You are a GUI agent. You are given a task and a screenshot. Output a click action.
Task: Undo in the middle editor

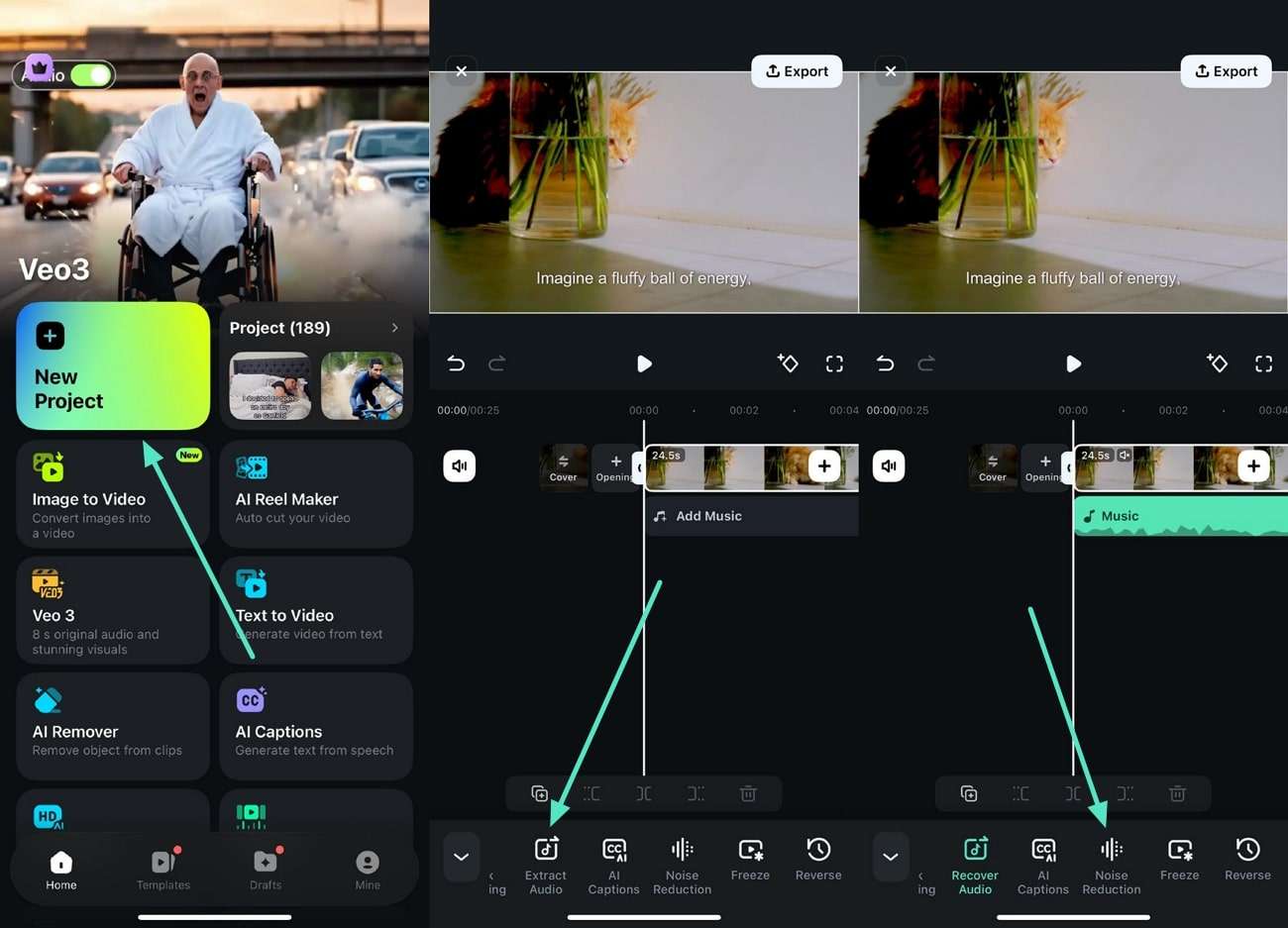456,363
